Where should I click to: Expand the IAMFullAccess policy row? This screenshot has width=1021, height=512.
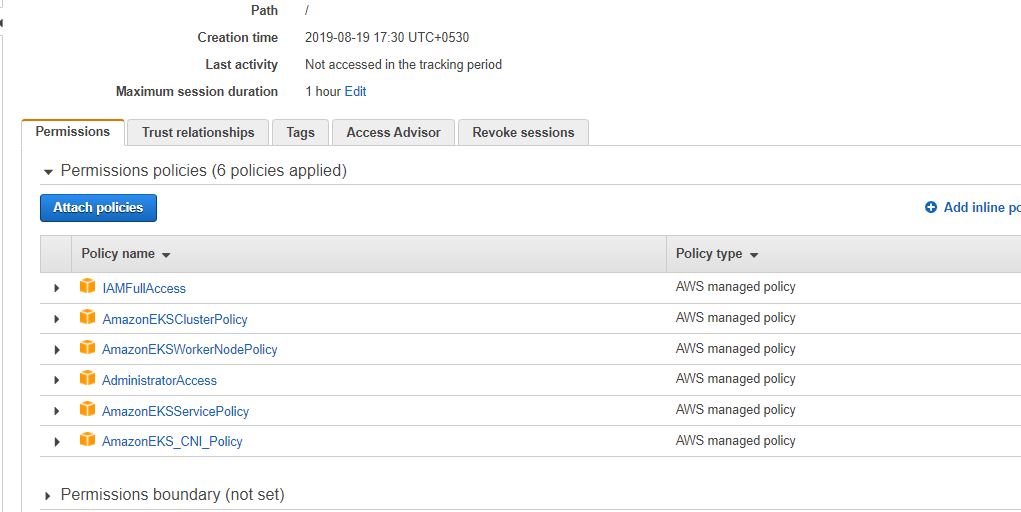pos(57,288)
